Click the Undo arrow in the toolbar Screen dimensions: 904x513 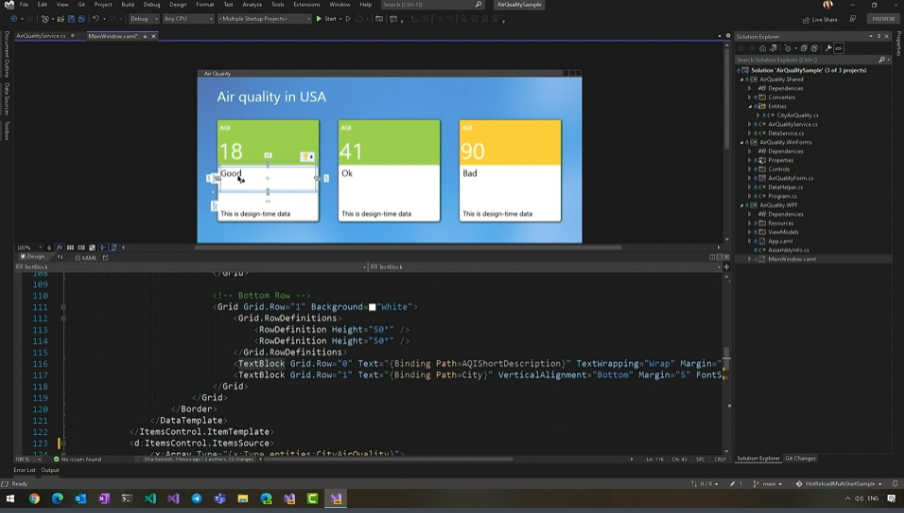pos(97,19)
